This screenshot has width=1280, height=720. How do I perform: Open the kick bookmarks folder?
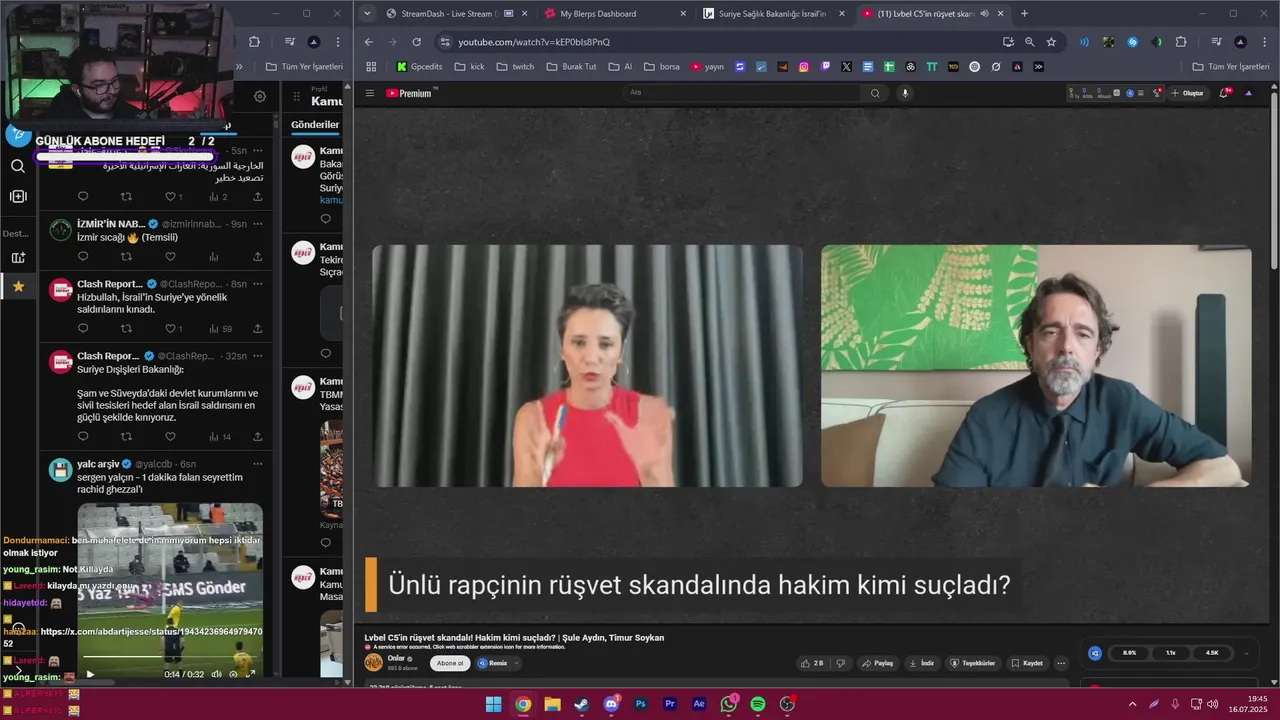point(469,67)
